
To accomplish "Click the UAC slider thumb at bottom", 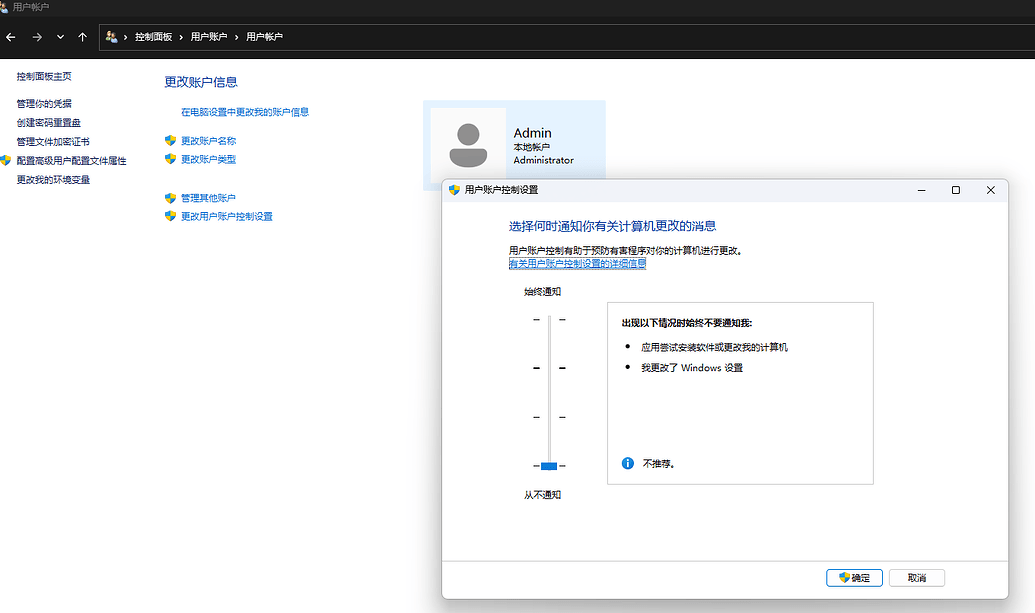I will (549, 466).
